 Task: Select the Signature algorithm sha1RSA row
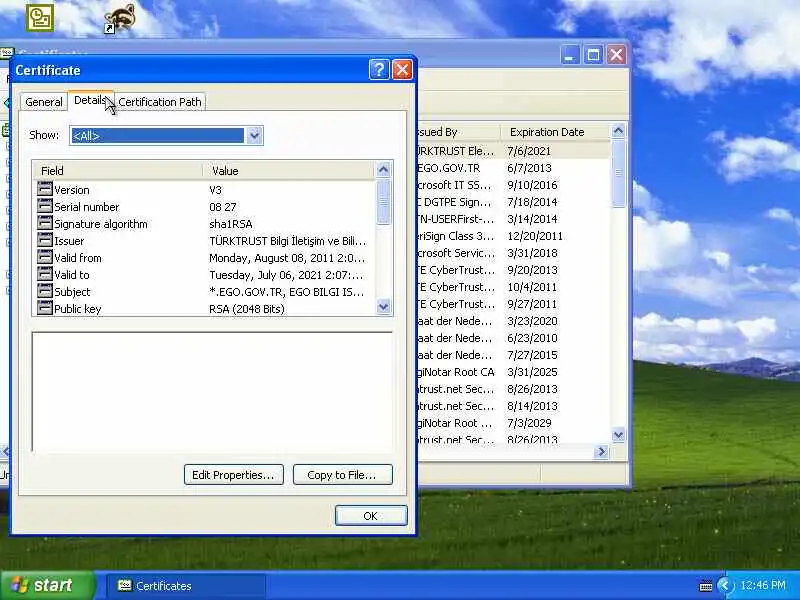(x=204, y=223)
